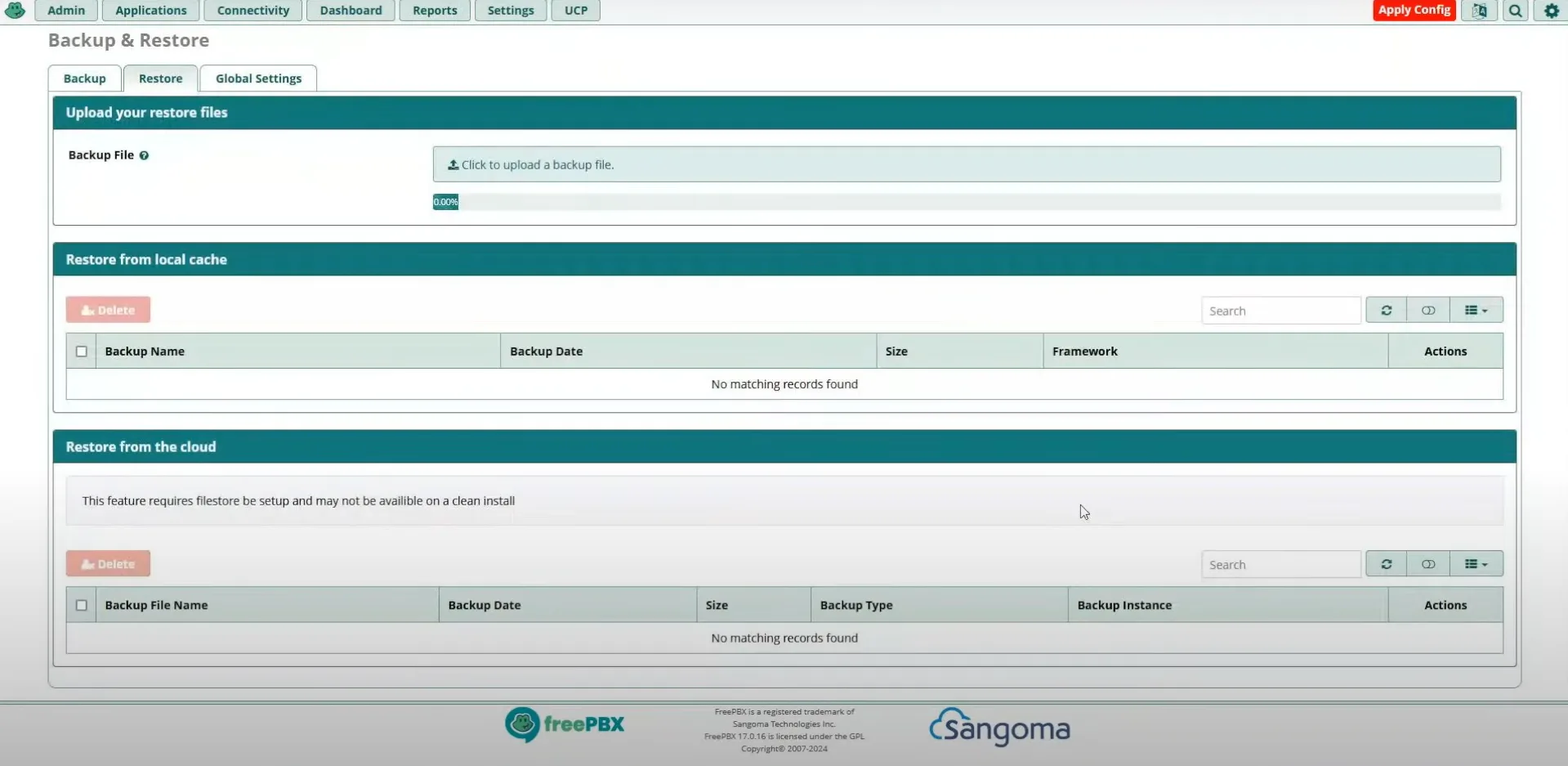The height and width of the screenshot is (766, 1568).
Task: Select all cloud backups via header checkbox
Action: point(82,605)
